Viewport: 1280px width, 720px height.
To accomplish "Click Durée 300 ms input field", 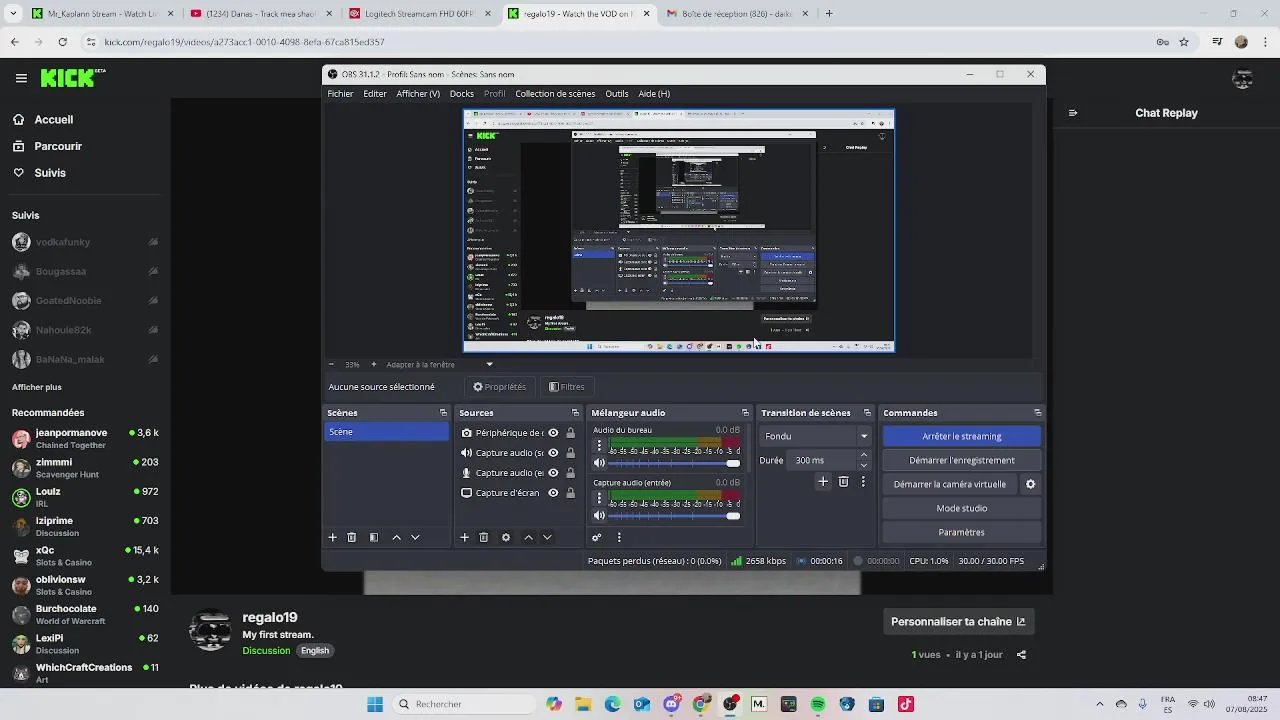I will click(822, 460).
